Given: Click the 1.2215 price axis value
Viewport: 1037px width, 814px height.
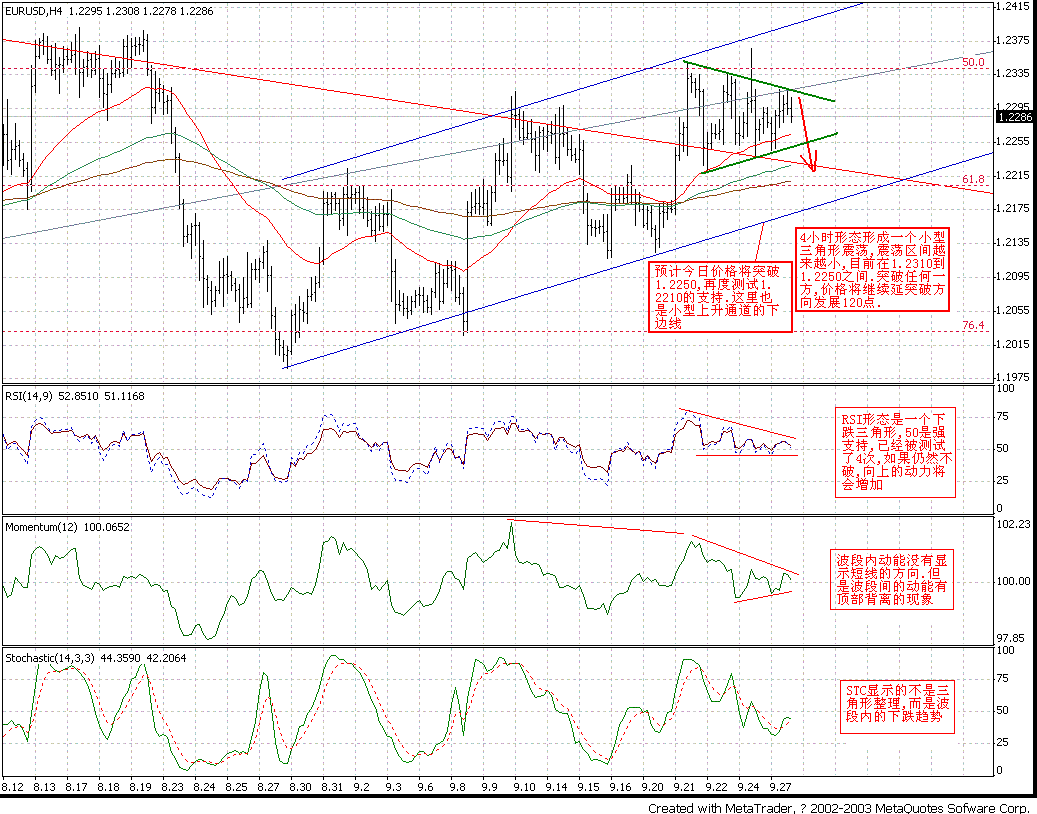Looking at the screenshot, I should pos(1014,175).
